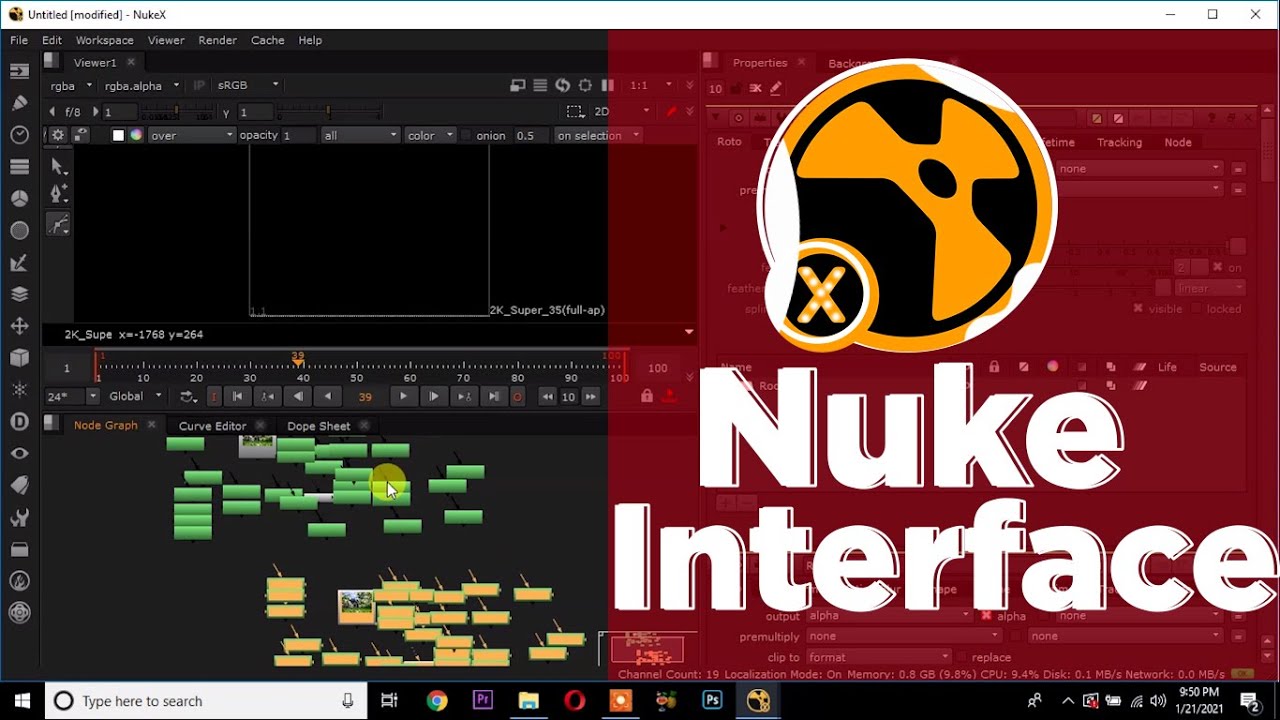1280x720 pixels.
Task: Open the Time nodes clock icon
Action: [x=19, y=134]
